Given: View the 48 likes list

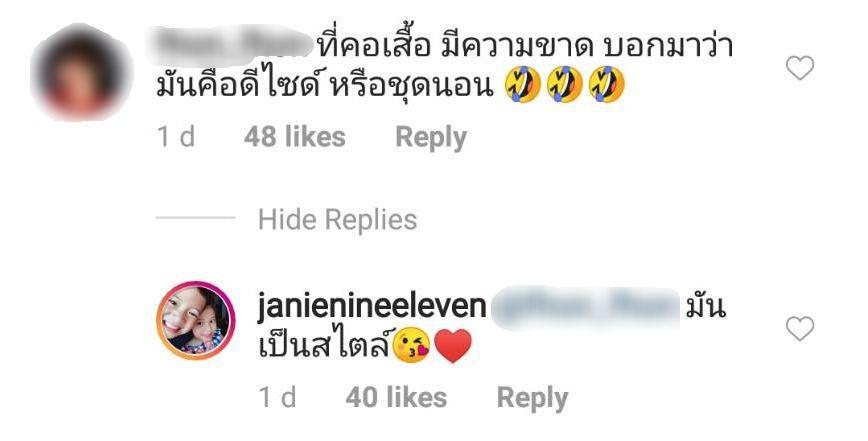Looking at the screenshot, I should click(294, 137).
